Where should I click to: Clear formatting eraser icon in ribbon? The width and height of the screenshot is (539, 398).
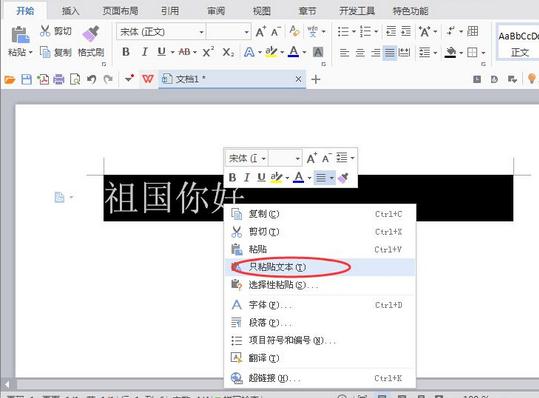click(294, 31)
